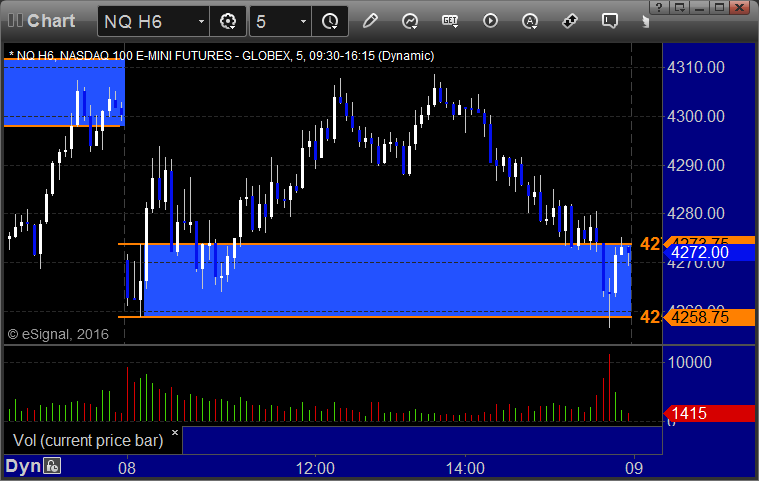Toggle the time axis lock icon
759x481 pixels.
click(x=52, y=466)
